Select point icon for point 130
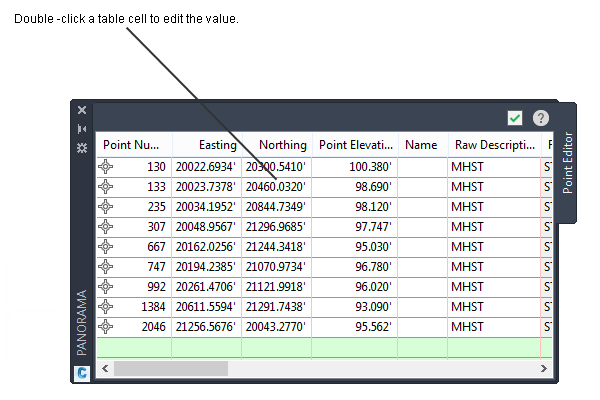The height and width of the screenshot is (400, 600). (x=105, y=167)
